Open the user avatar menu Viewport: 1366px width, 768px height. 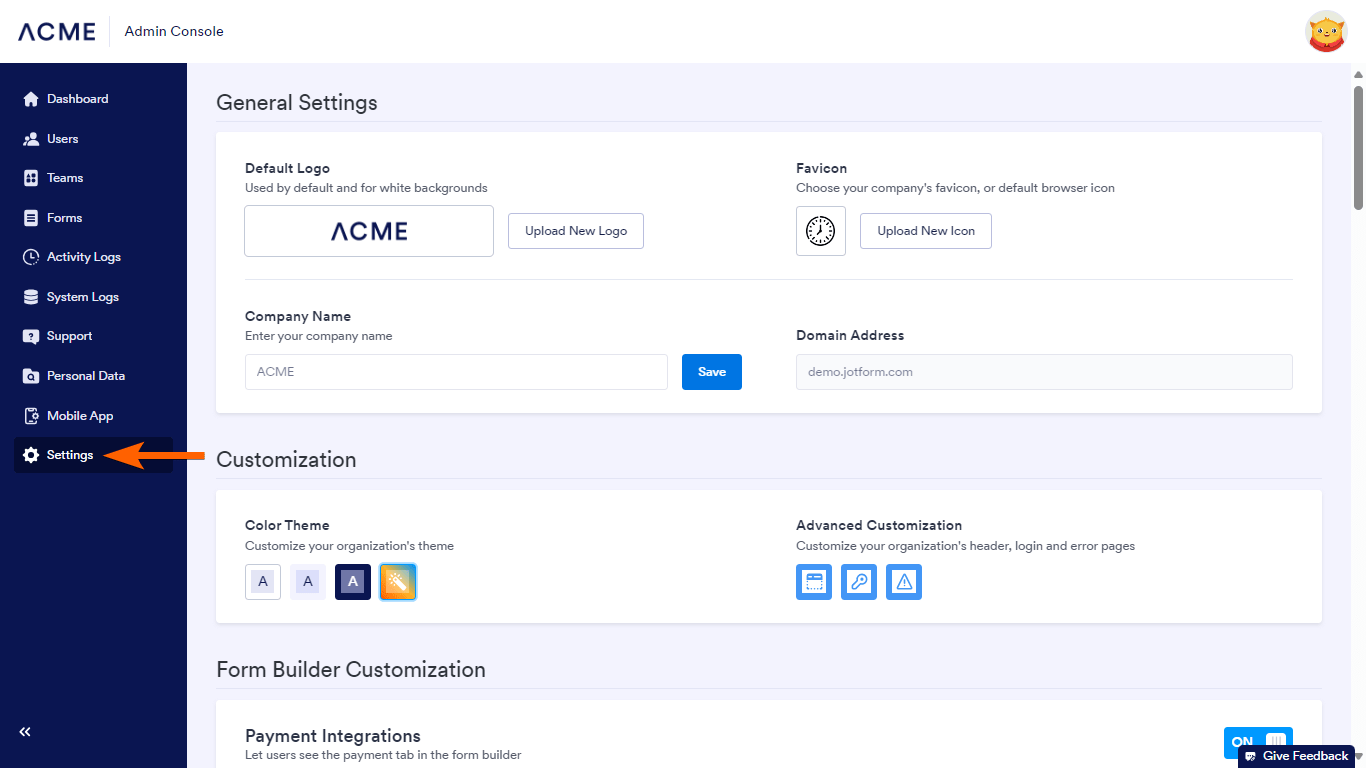(x=1327, y=31)
